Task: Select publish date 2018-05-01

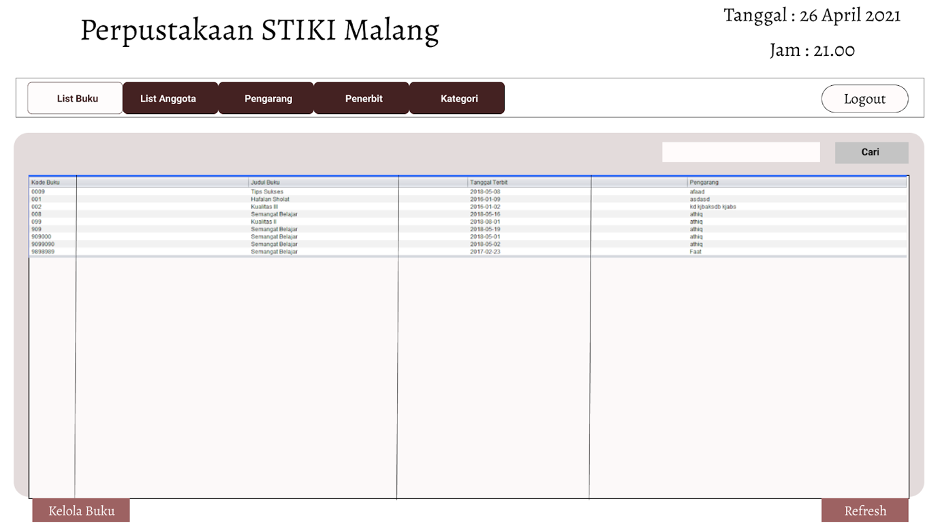Action: tap(485, 237)
